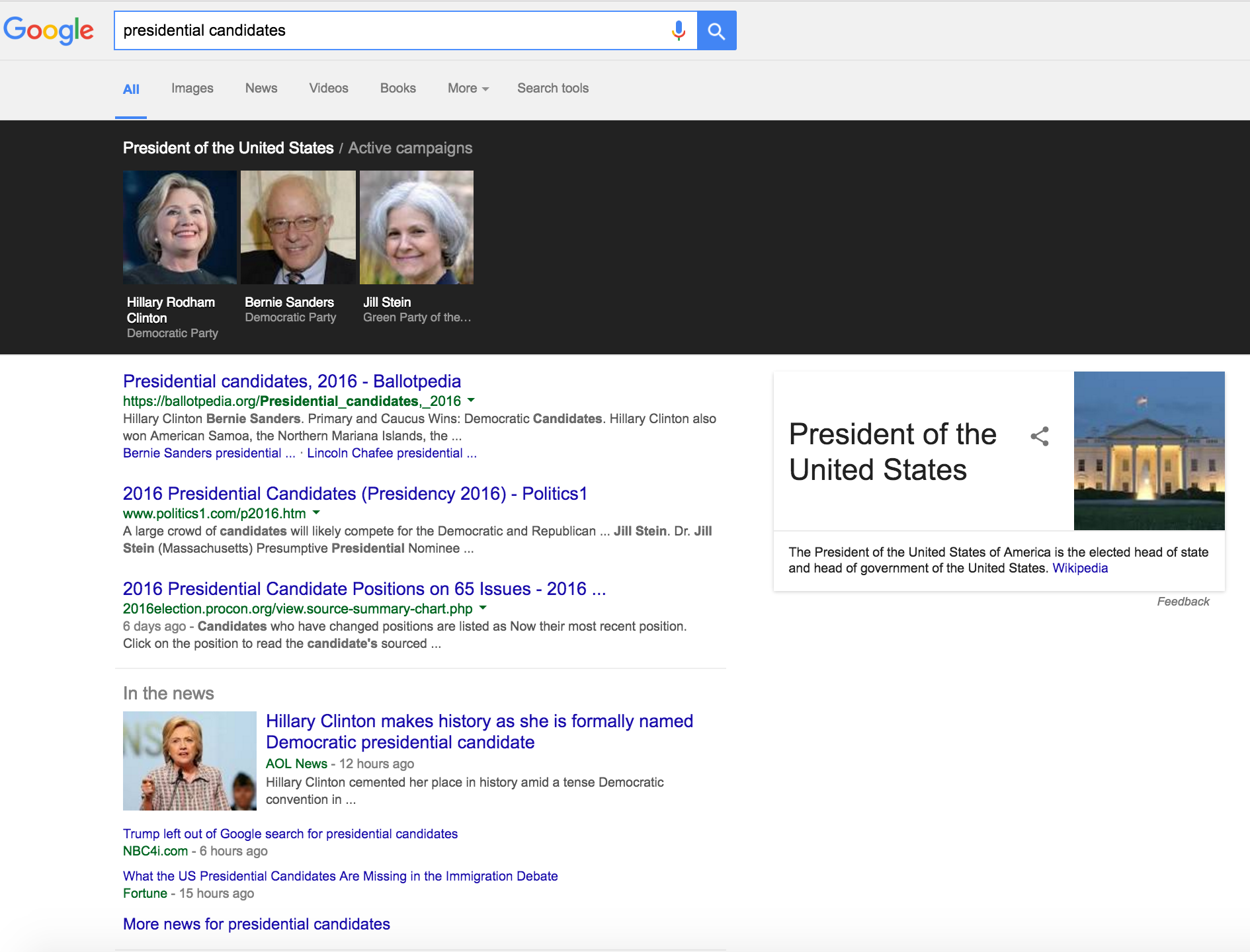Click the www.politics1.com/p2016.htm URL text
The image size is (1250, 952).
[214, 514]
